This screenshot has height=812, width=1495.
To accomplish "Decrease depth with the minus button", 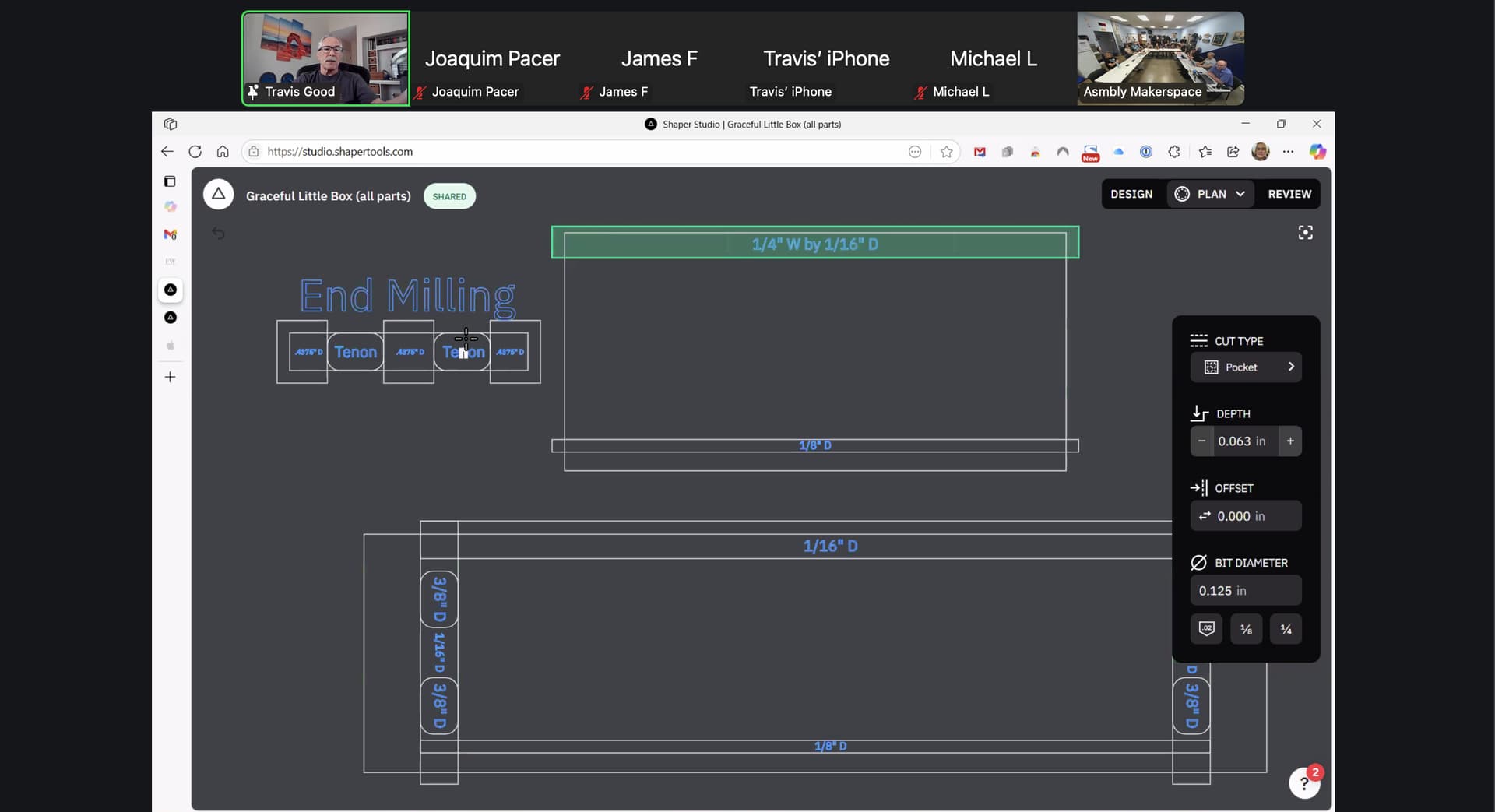I will point(1201,441).
